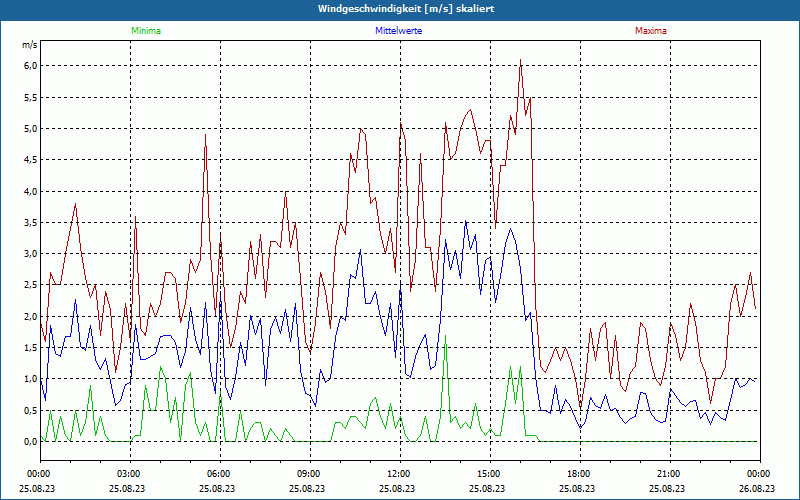Click the 4,5 y-axis value
This screenshot has height=500, width=800.
point(31,160)
